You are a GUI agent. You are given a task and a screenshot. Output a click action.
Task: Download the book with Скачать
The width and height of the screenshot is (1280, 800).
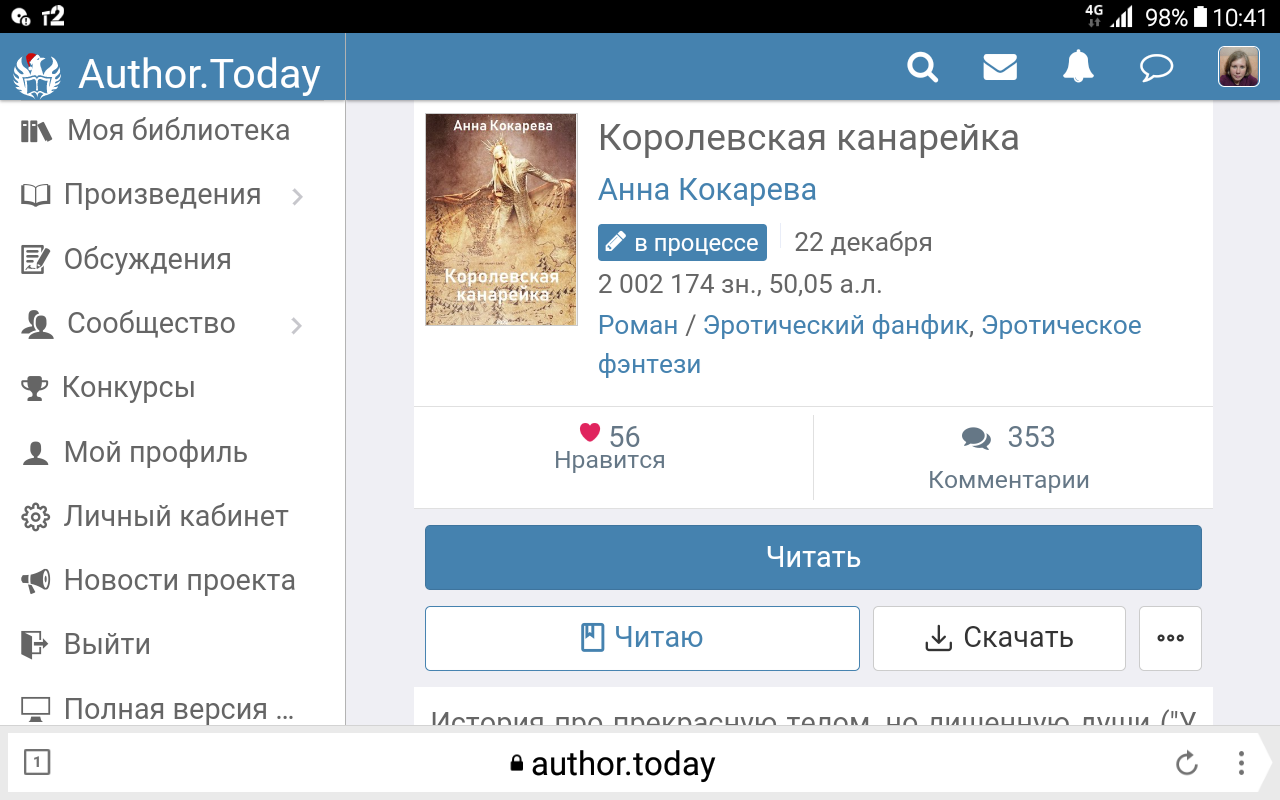[999, 638]
